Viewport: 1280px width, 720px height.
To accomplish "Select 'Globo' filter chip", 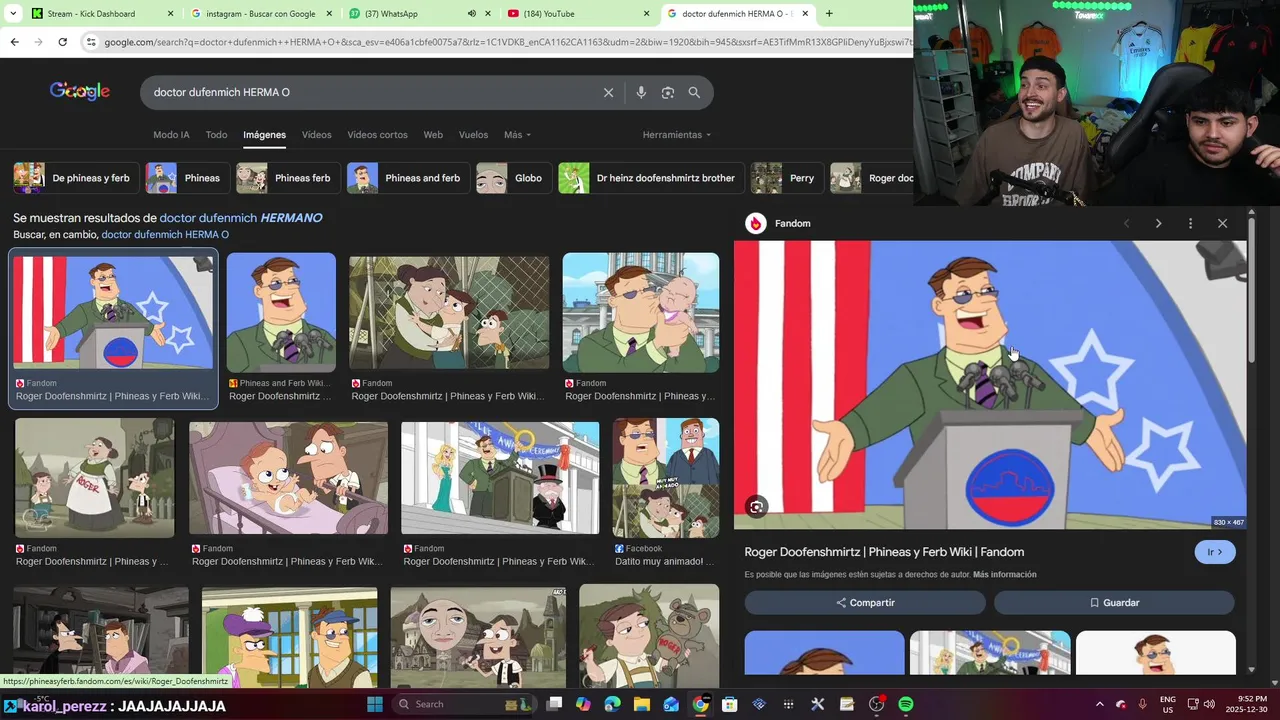I will click(x=514, y=178).
